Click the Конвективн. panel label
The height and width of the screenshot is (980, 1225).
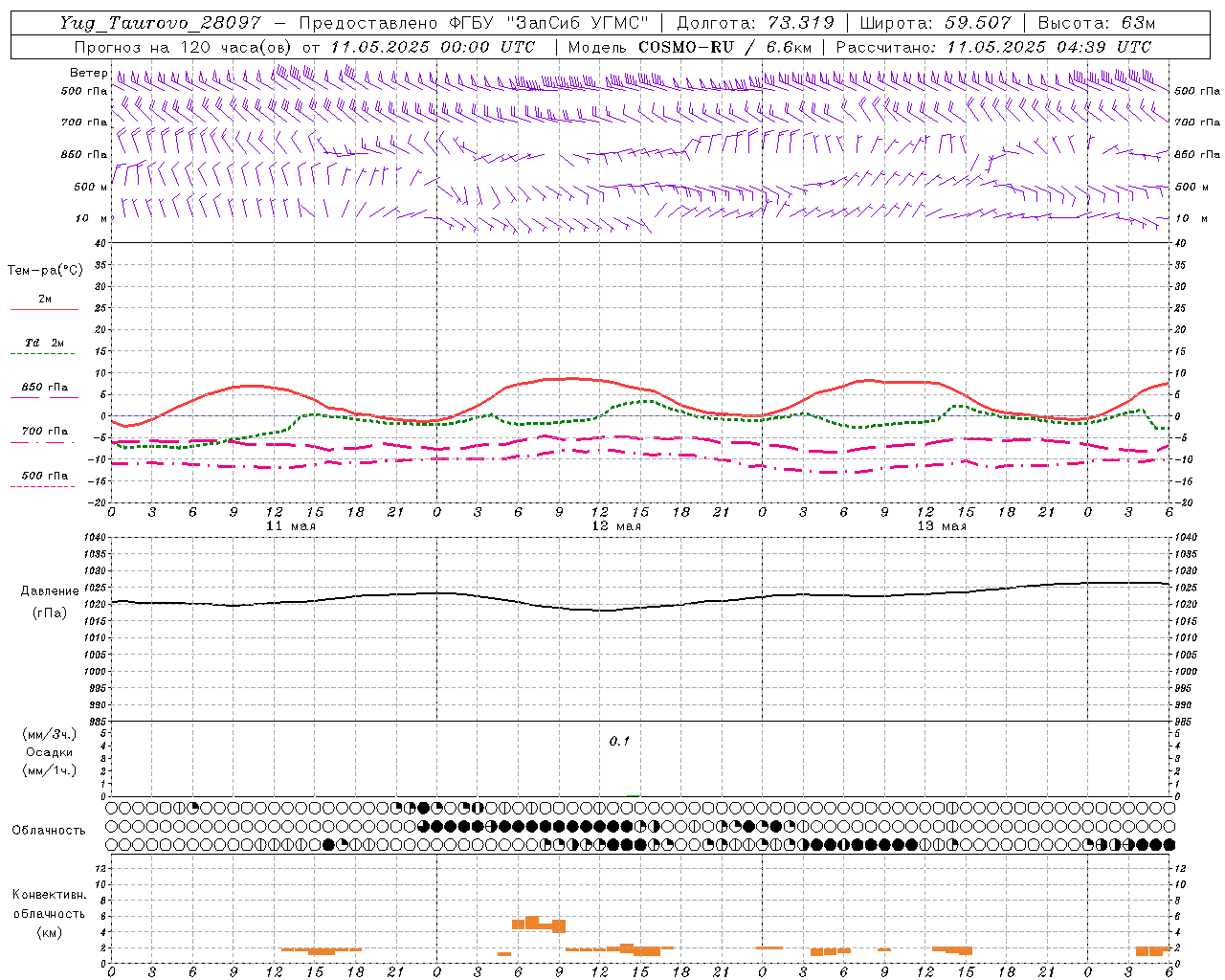click(49, 895)
